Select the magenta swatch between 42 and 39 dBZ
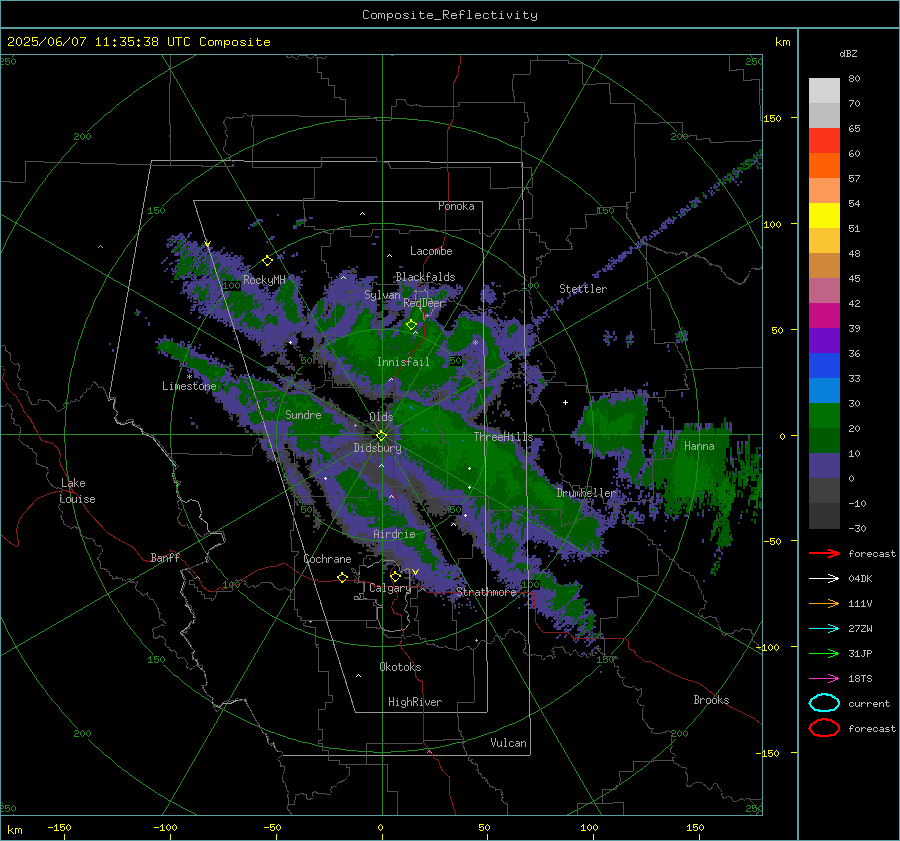900x841 pixels. (824, 316)
